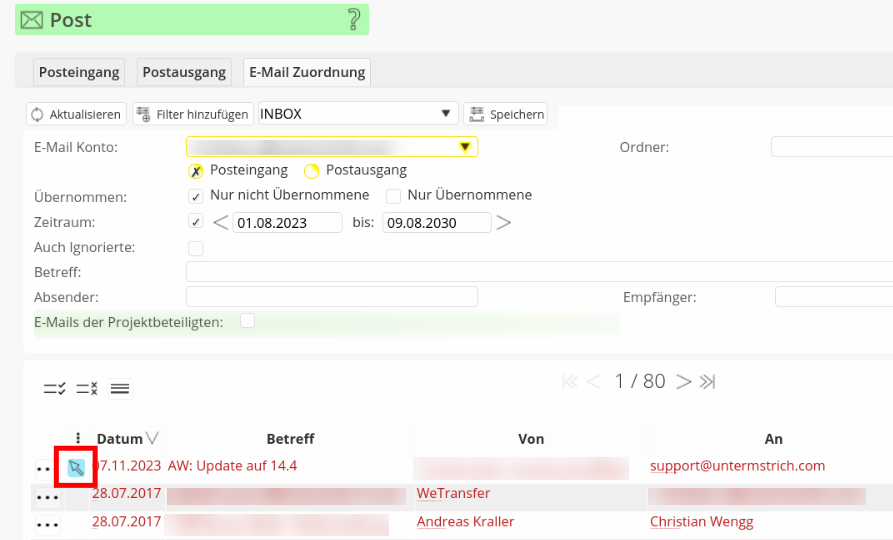
Task: Click the assign icon in first email row
Action: [76, 467]
